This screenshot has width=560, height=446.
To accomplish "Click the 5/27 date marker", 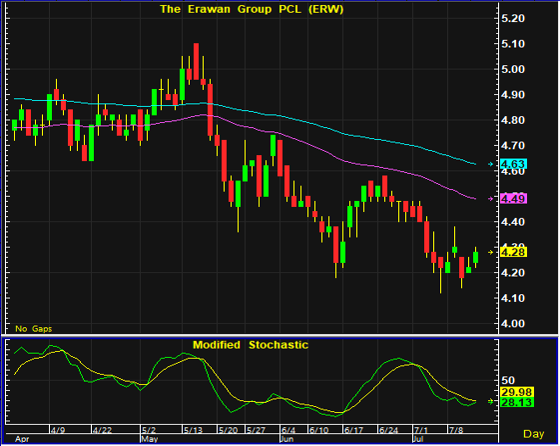I will tap(256, 430).
